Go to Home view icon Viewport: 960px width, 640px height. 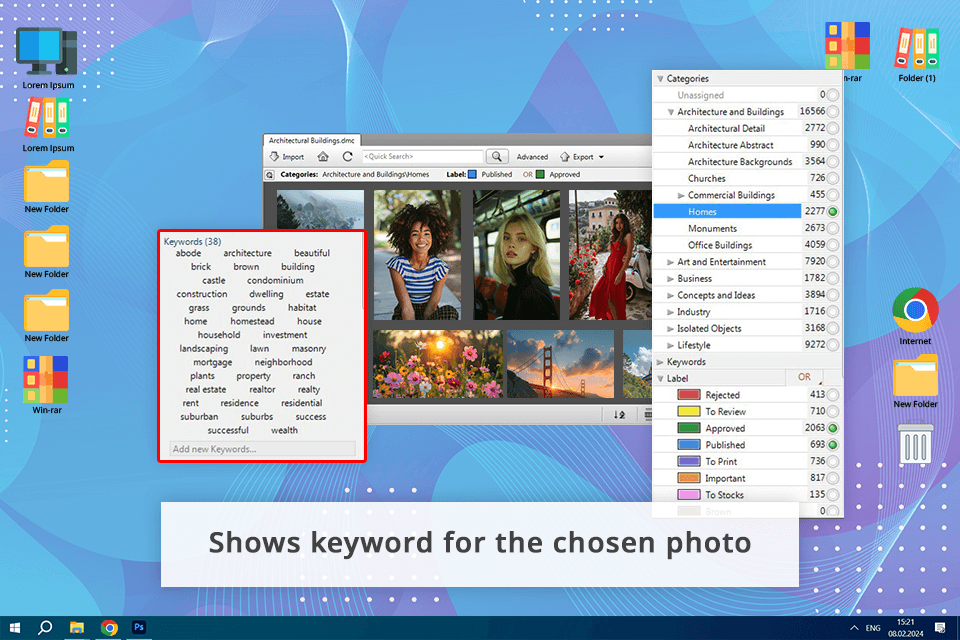tap(323, 157)
